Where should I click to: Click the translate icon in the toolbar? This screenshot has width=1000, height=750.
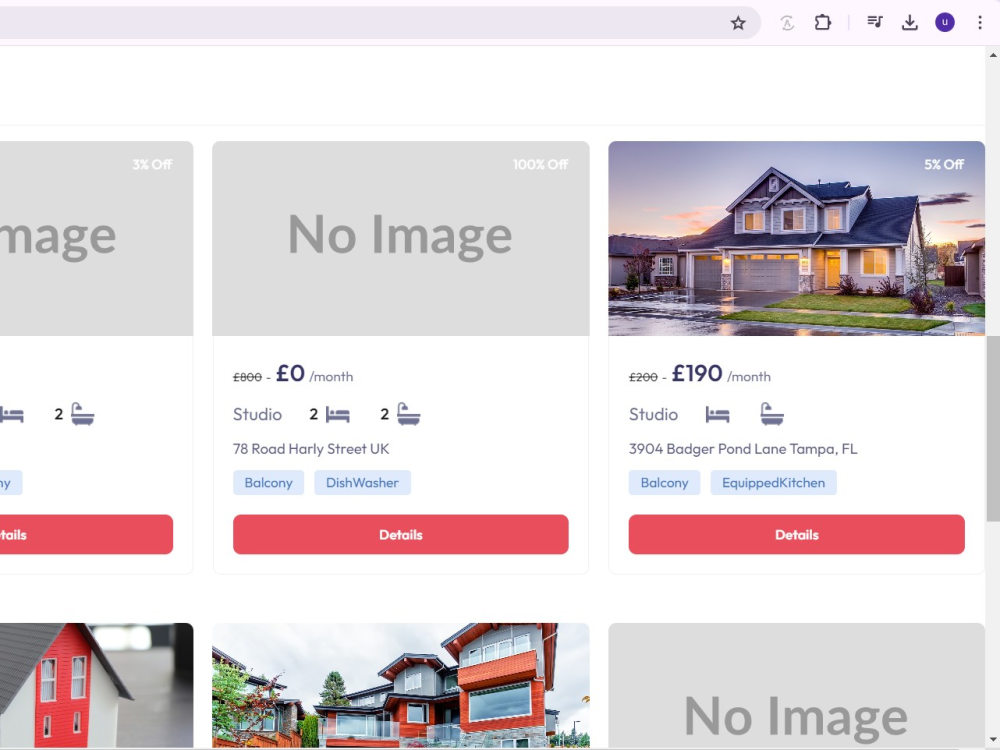(787, 24)
